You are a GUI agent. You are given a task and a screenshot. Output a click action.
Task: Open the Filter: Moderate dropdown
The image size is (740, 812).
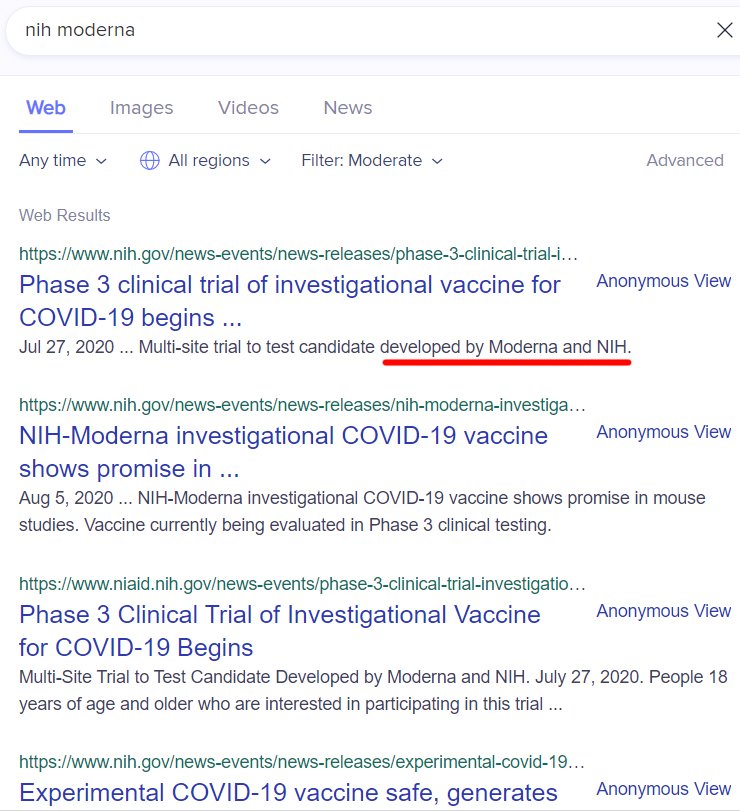click(x=372, y=161)
